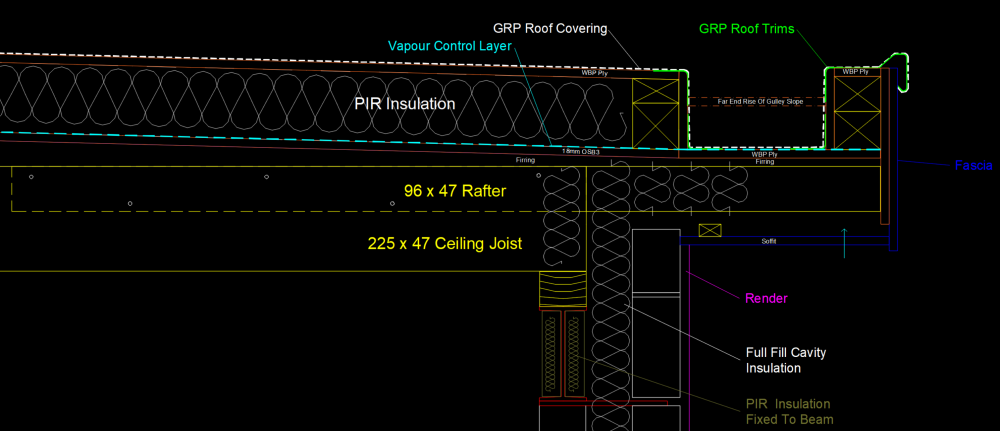Select the blue Fascia label
Screen dimensions: 1000x431
point(973,166)
